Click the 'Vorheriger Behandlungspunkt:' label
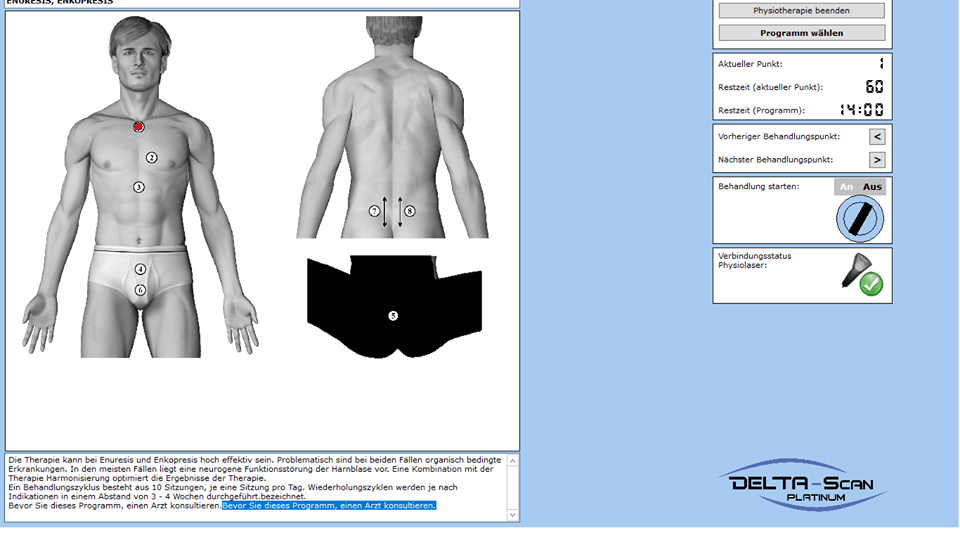 [779, 137]
